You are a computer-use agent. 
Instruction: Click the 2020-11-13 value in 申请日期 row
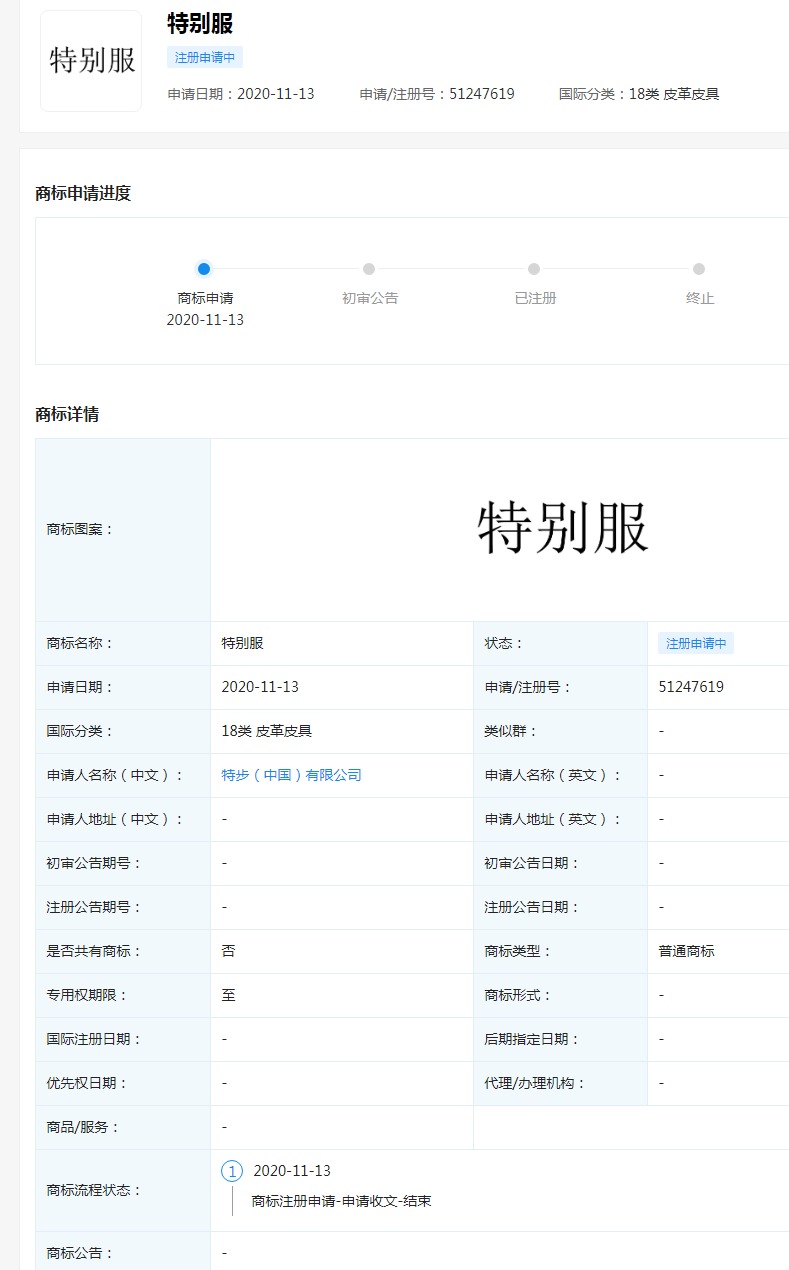click(x=260, y=687)
